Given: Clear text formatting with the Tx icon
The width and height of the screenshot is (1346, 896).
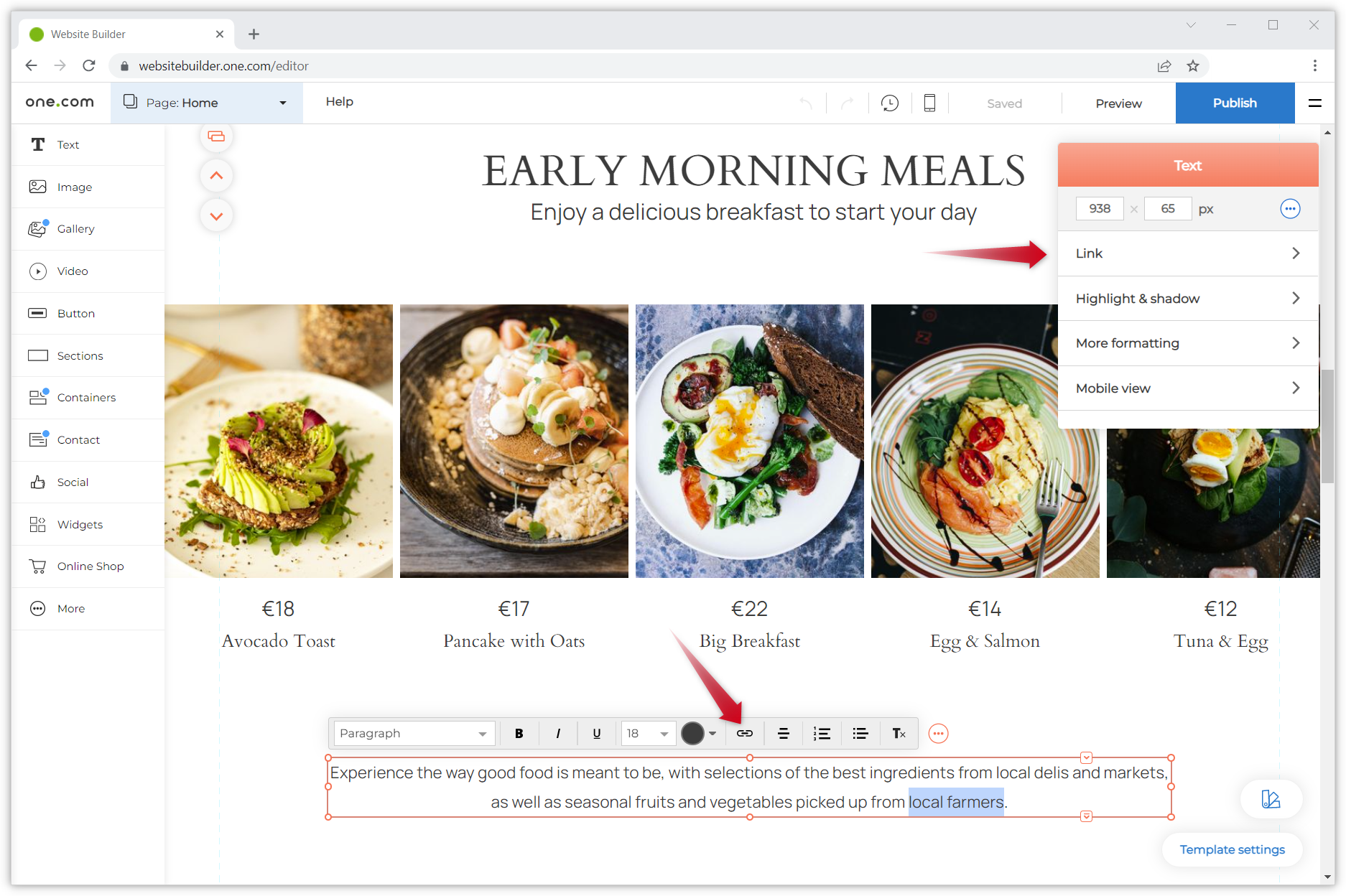Looking at the screenshot, I should [898, 733].
